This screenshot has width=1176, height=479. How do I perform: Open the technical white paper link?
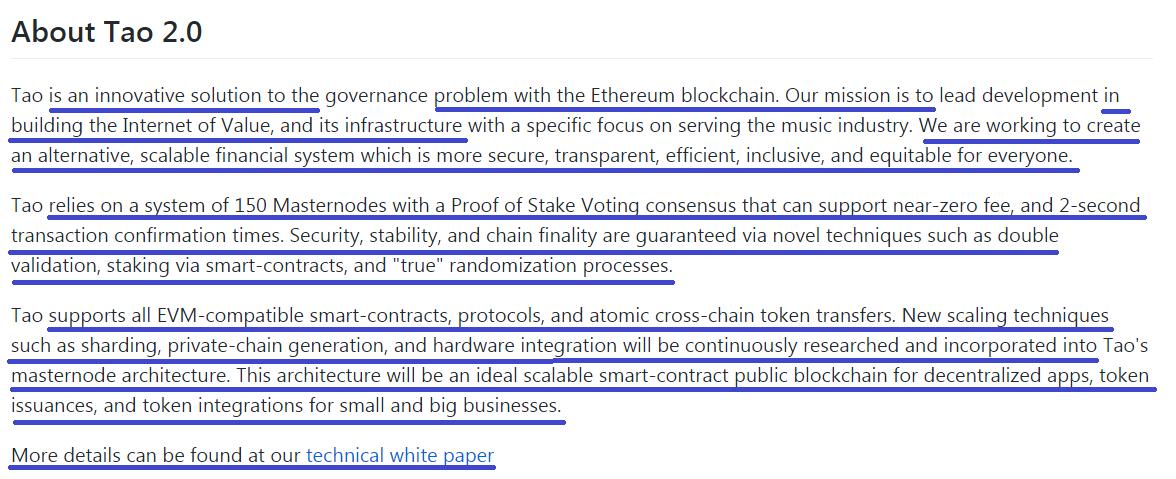(400, 455)
